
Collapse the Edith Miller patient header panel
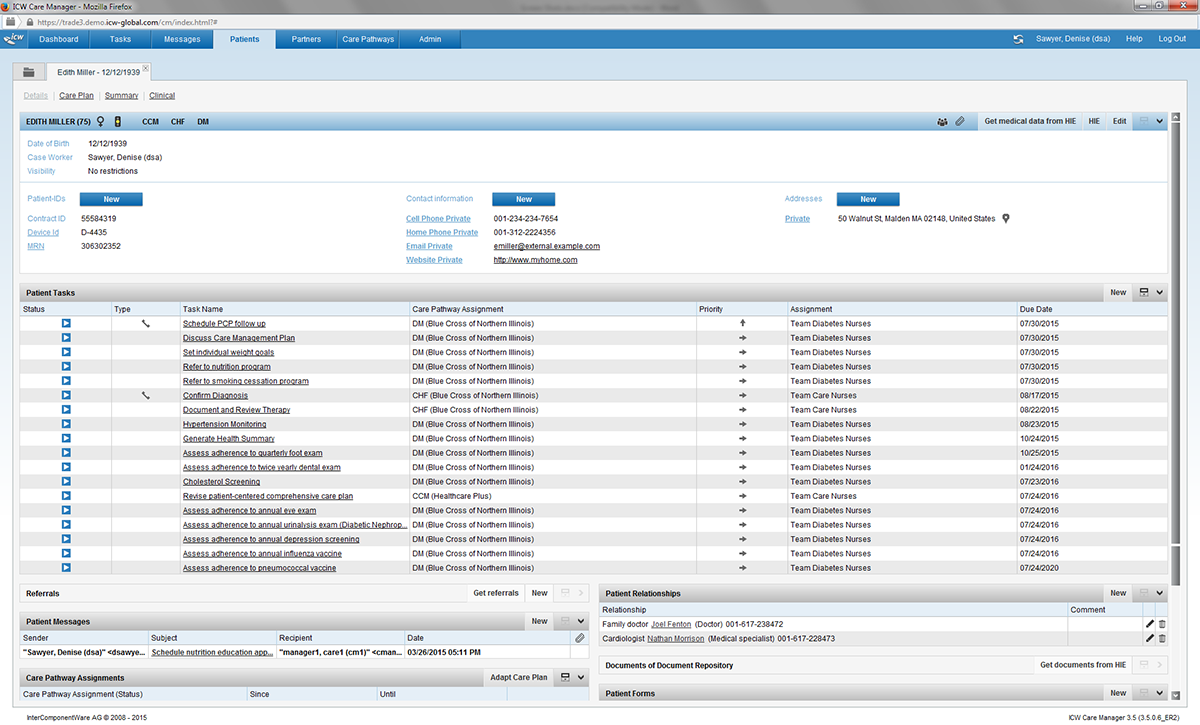pyautogui.click(x=1160, y=121)
